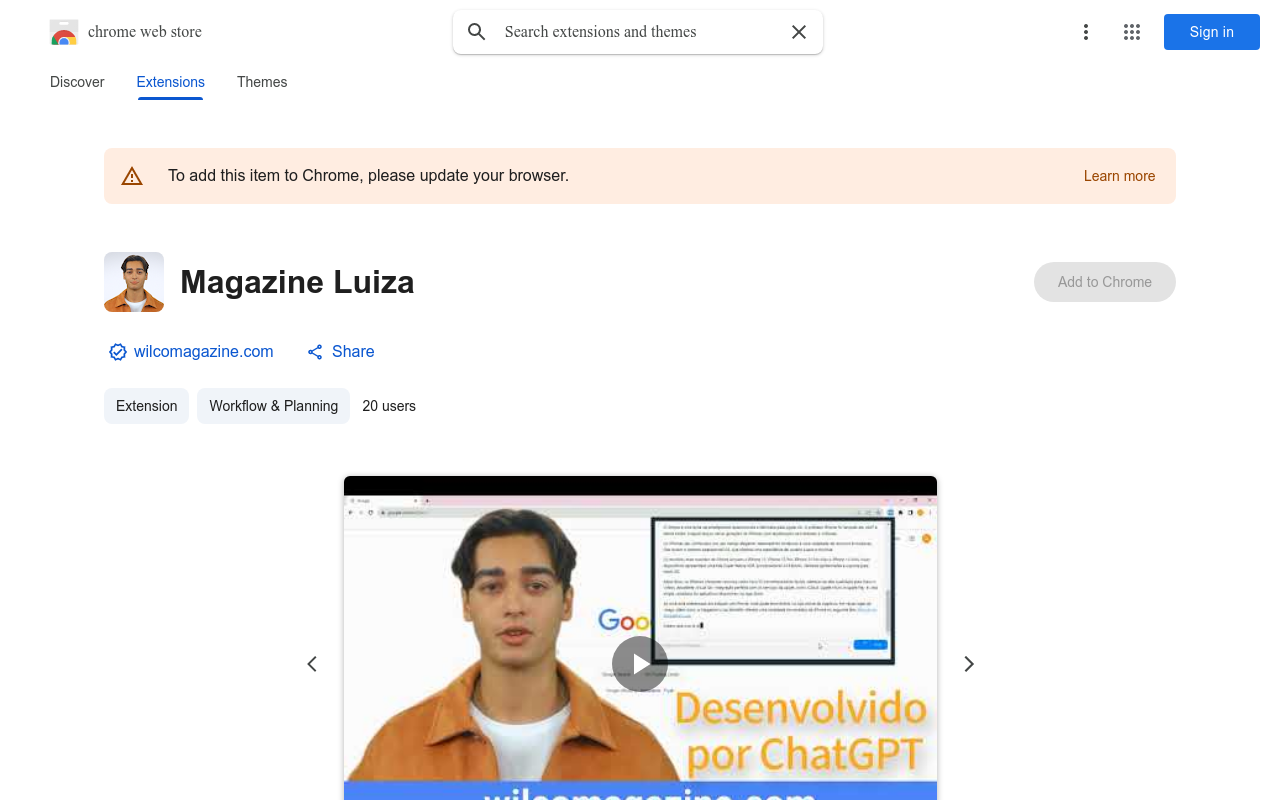Click the Sign in button
This screenshot has width=1280, height=800.
[1212, 32]
